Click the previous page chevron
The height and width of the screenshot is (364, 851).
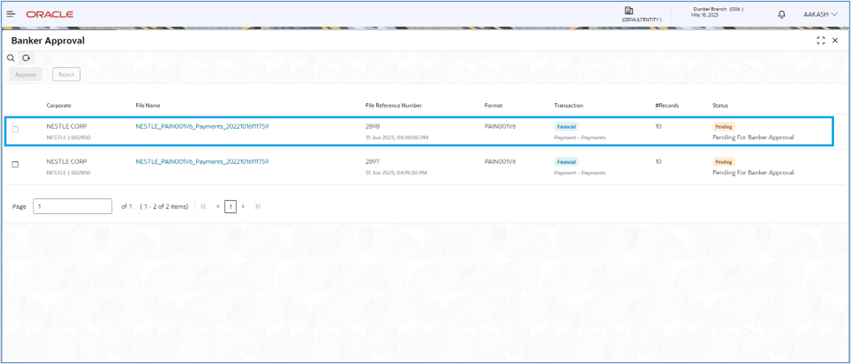(x=218, y=206)
